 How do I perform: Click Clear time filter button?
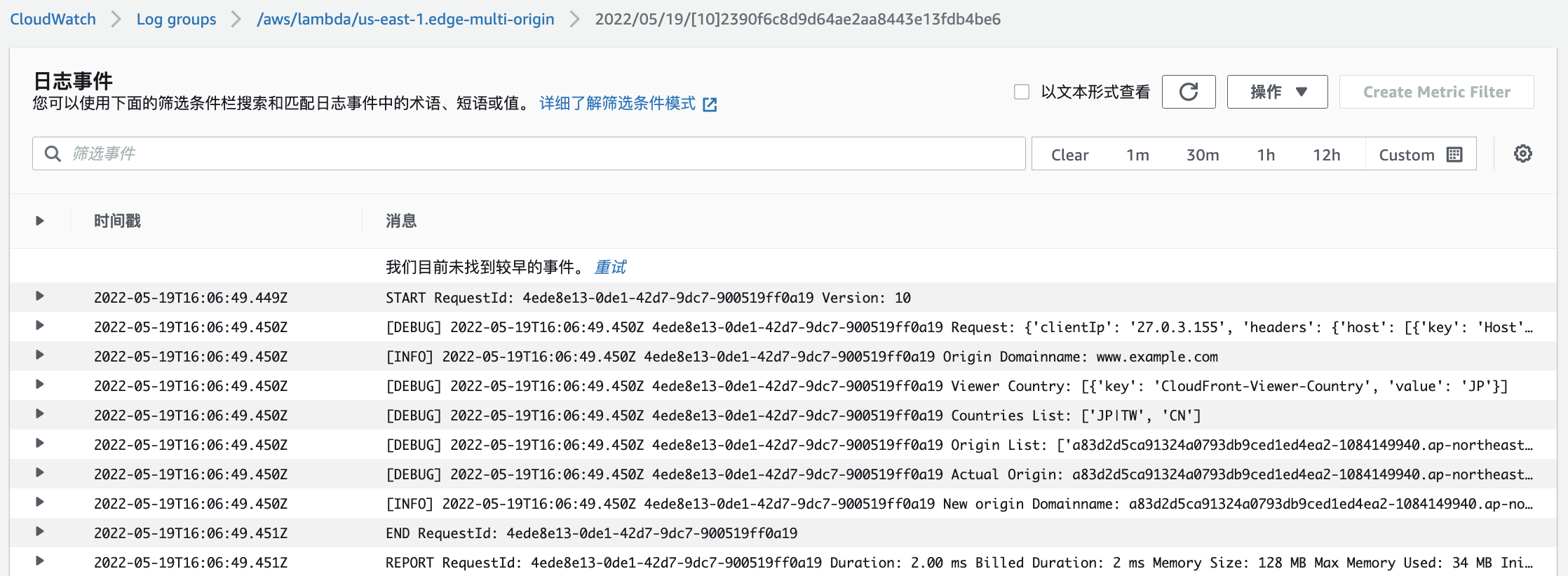click(1069, 155)
